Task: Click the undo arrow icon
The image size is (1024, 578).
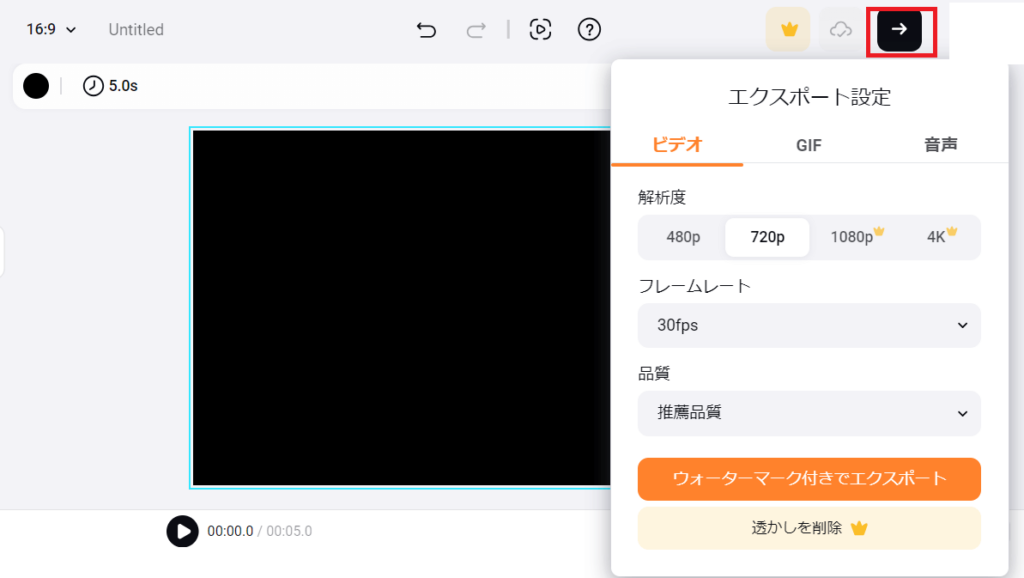Action: point(426,29)
